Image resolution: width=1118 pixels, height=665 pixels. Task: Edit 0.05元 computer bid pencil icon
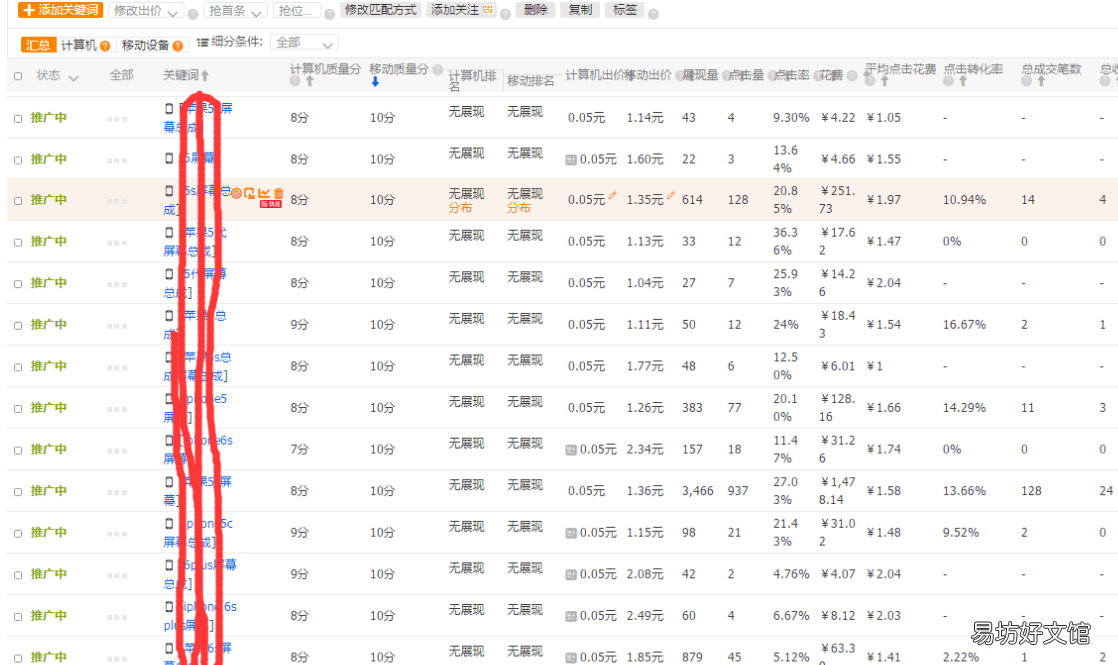tap(612, 196)
